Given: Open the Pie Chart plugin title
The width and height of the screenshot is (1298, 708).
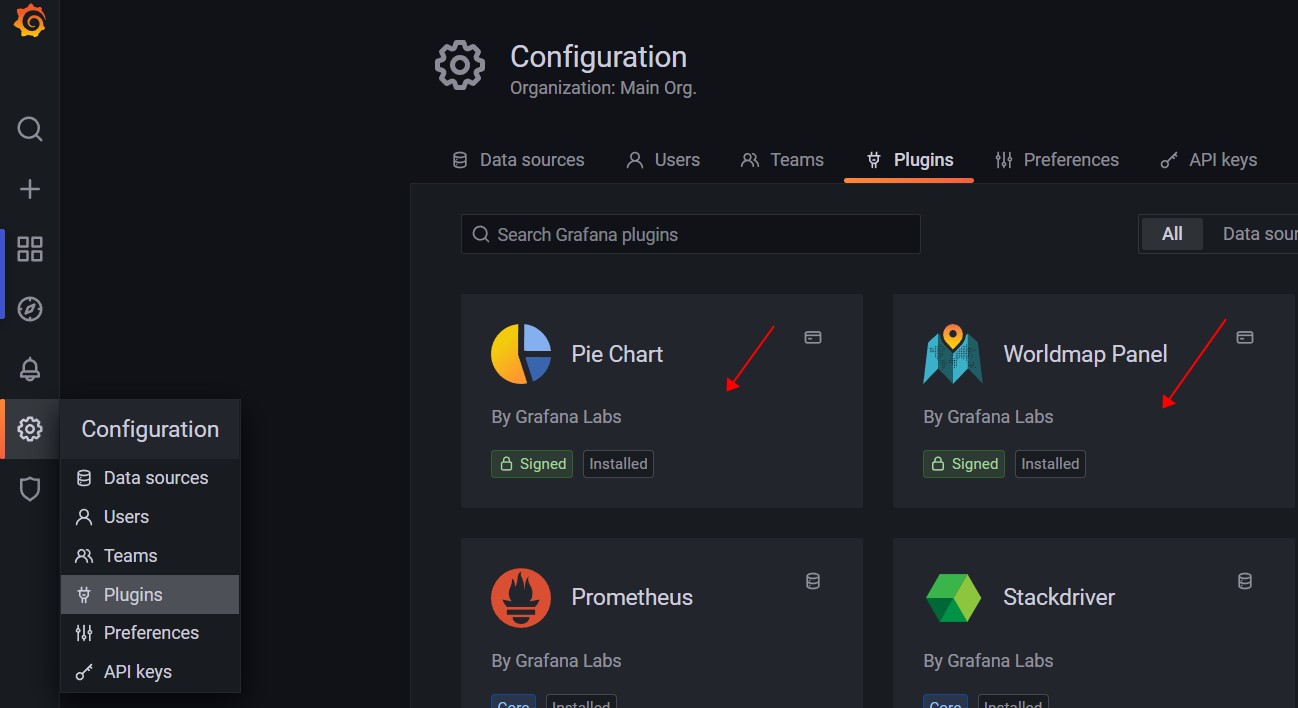Looking at the screenshot, I should [x=617, y=354].
